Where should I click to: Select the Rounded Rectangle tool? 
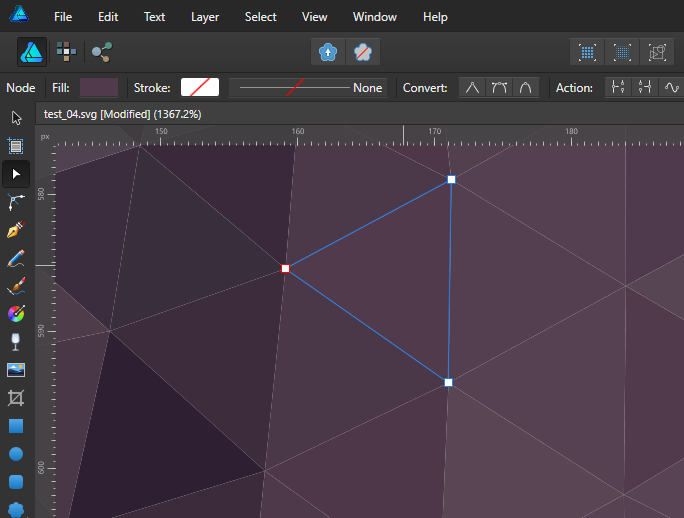(16, 482)
